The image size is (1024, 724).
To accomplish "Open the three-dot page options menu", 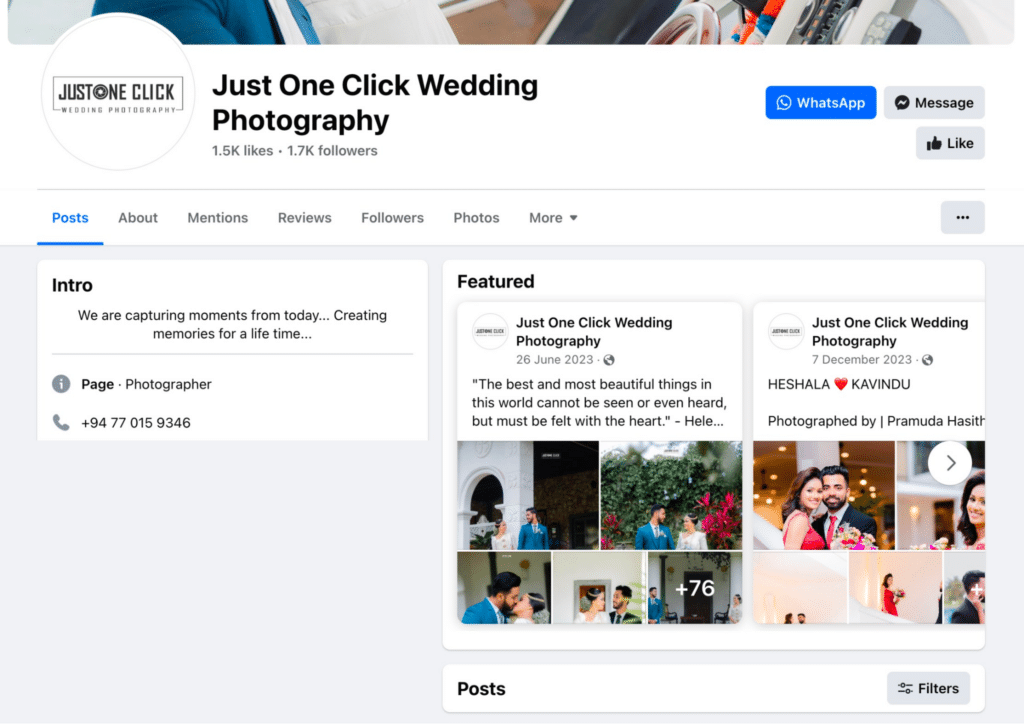I will 962,217.
